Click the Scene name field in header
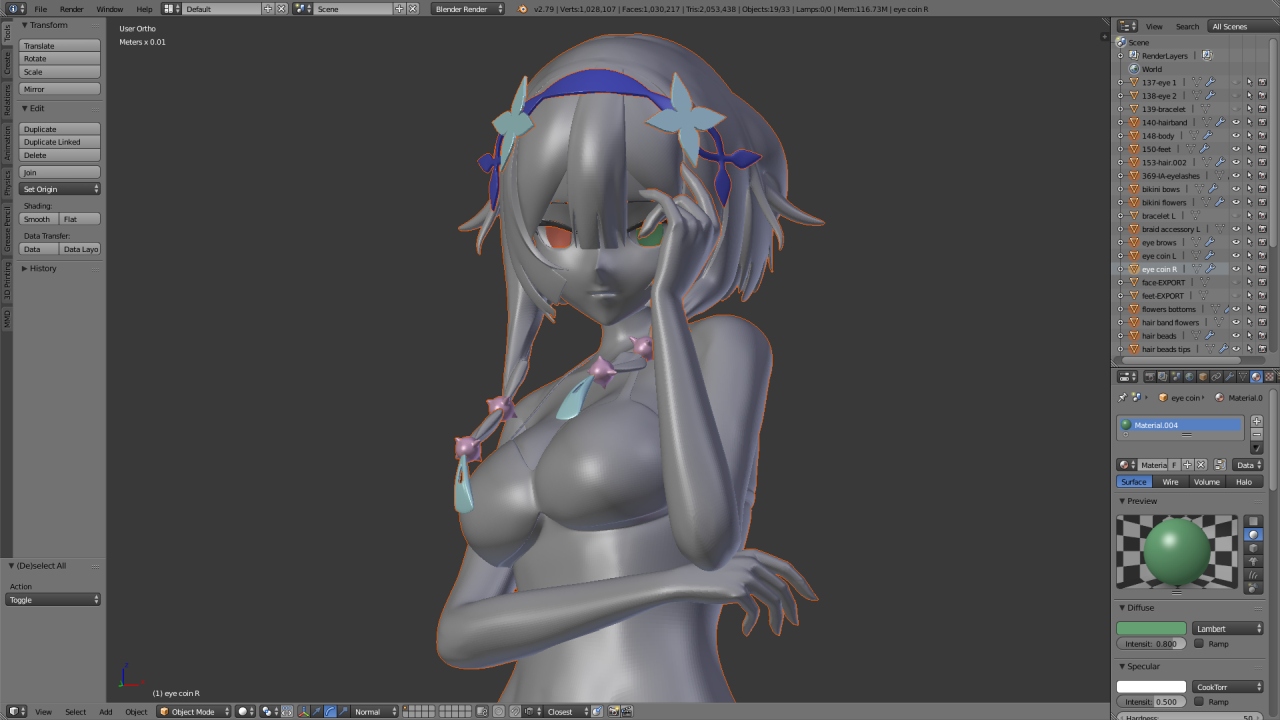 point(354,9)
